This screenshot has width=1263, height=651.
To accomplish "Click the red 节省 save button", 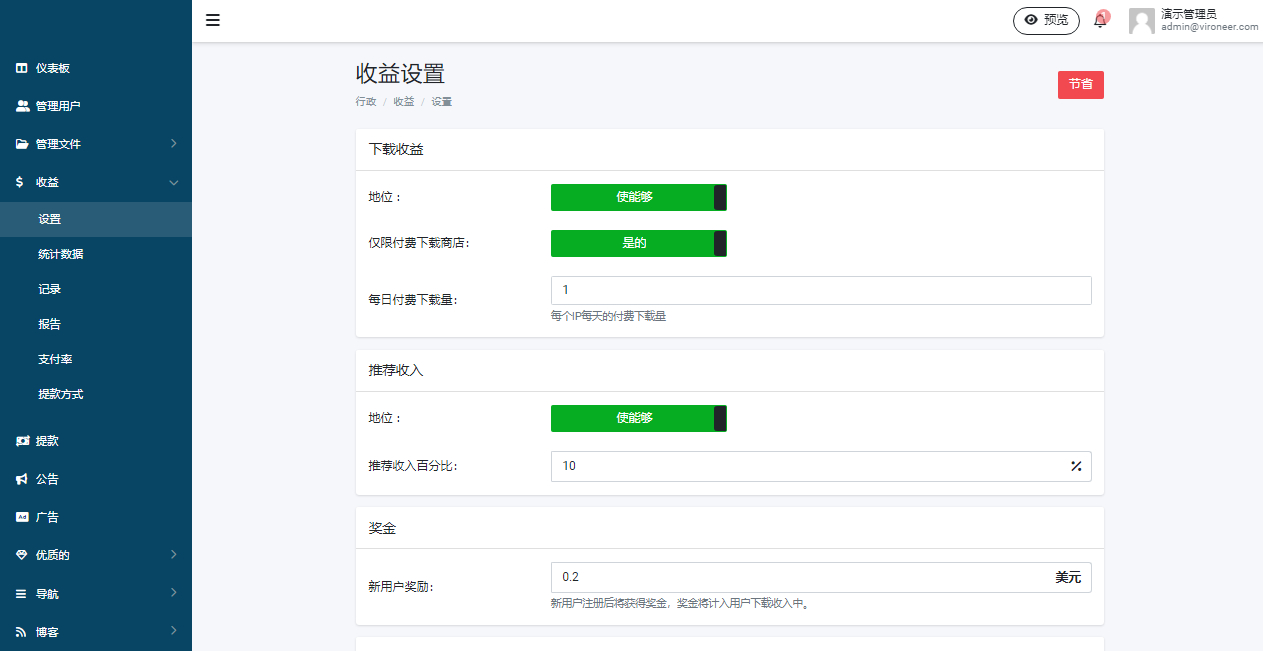I will (x=1080, y=85).
